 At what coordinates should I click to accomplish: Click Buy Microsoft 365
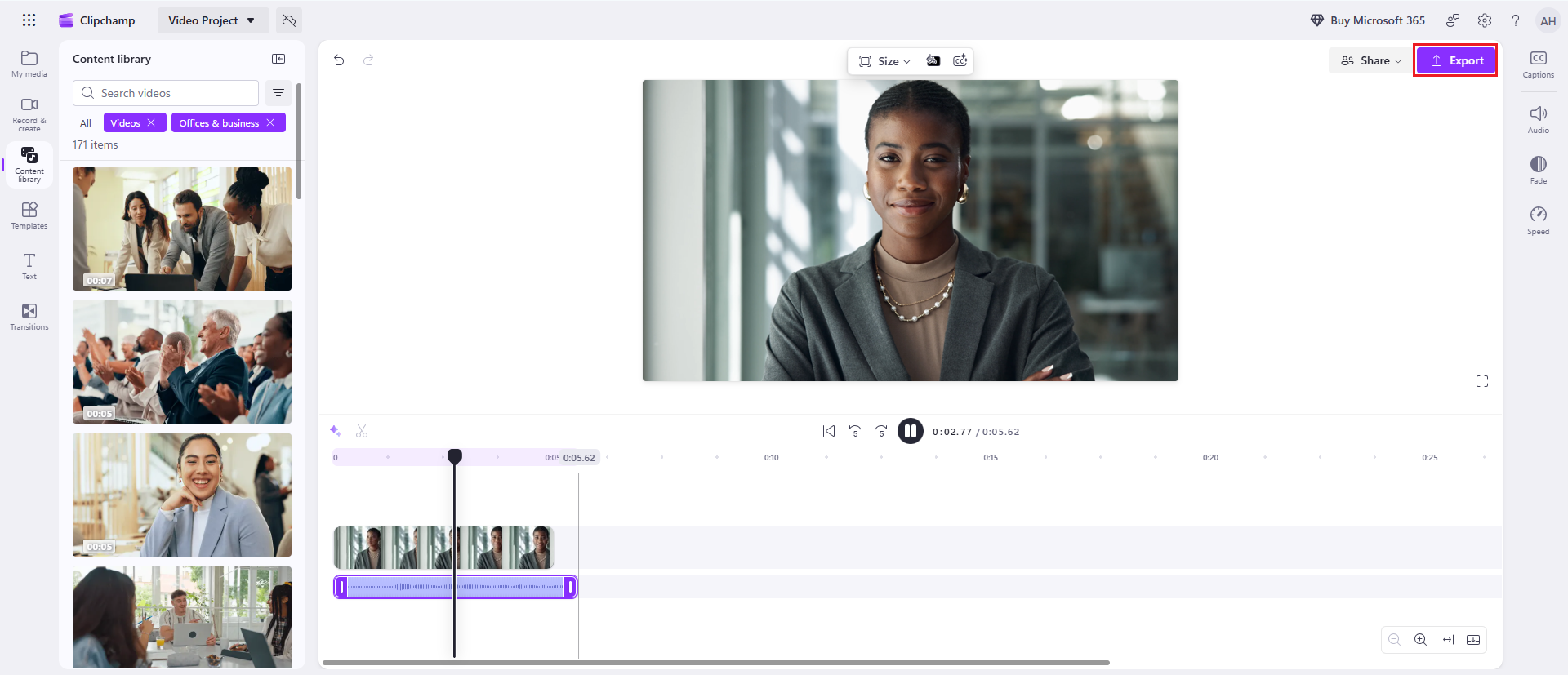coord(1368,20)
